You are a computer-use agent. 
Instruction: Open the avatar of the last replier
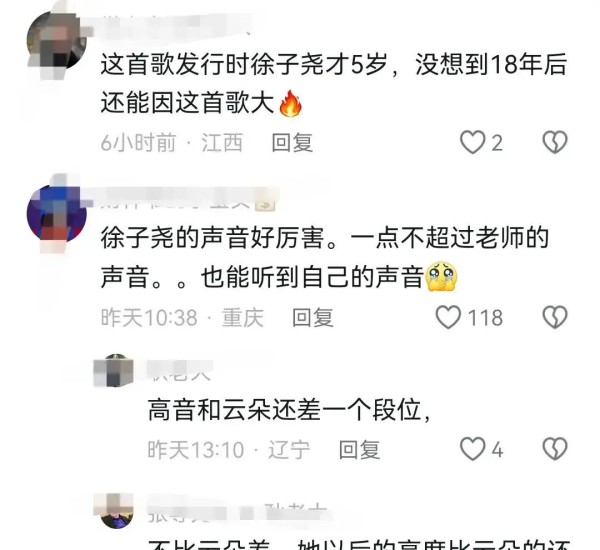116,511
